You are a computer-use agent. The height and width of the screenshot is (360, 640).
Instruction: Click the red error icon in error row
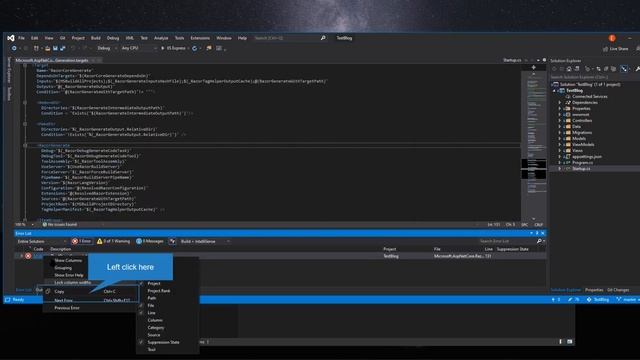click(x=28, y=256)
